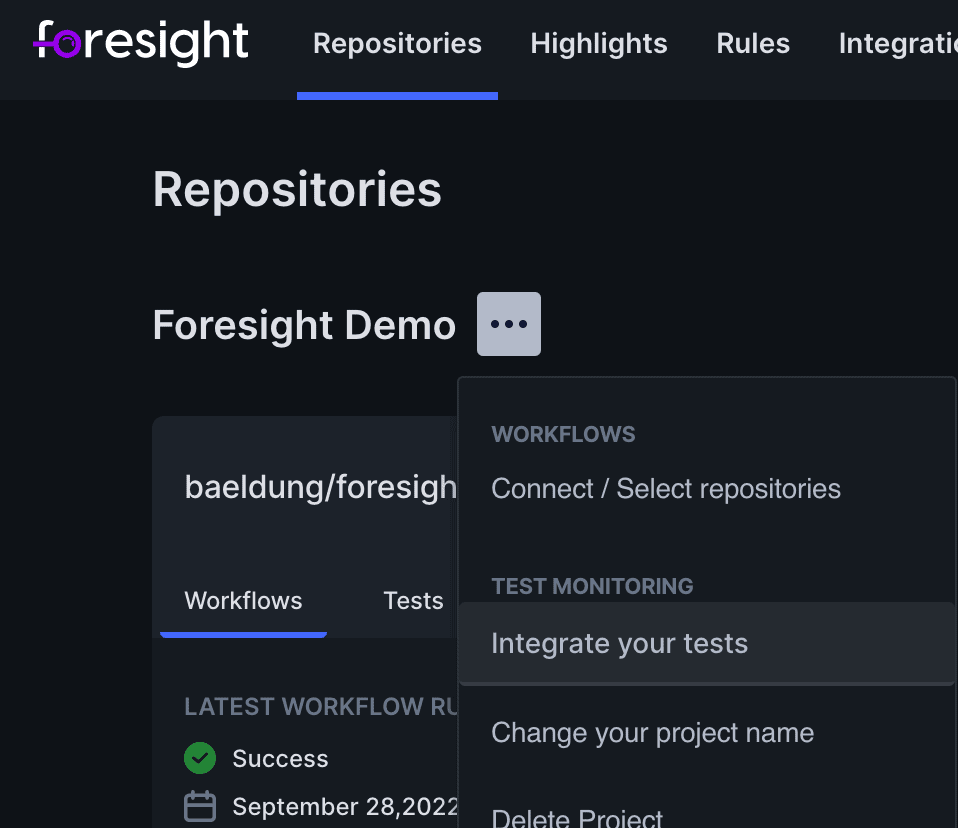Viewport: 958px width, 828px height.
Task: Click the calendar icon beside September 28,2022
Action: 200,806
